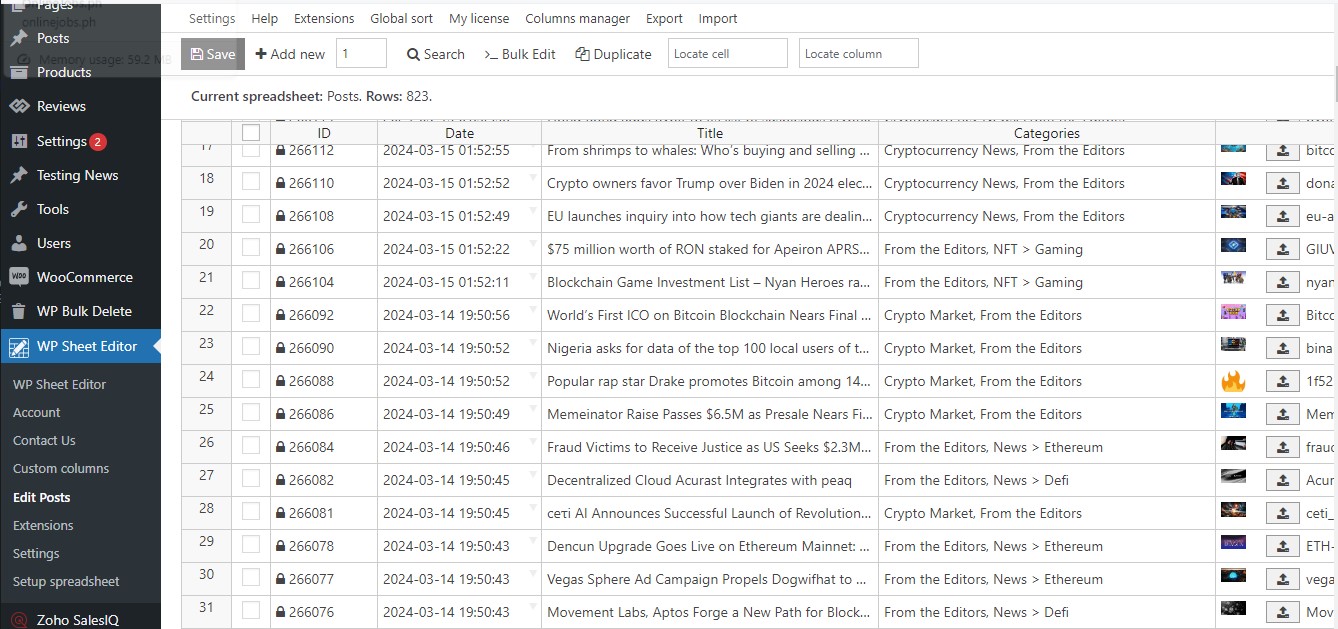
Task: Open Products in the sidebar
Action: tap(64, 72)
